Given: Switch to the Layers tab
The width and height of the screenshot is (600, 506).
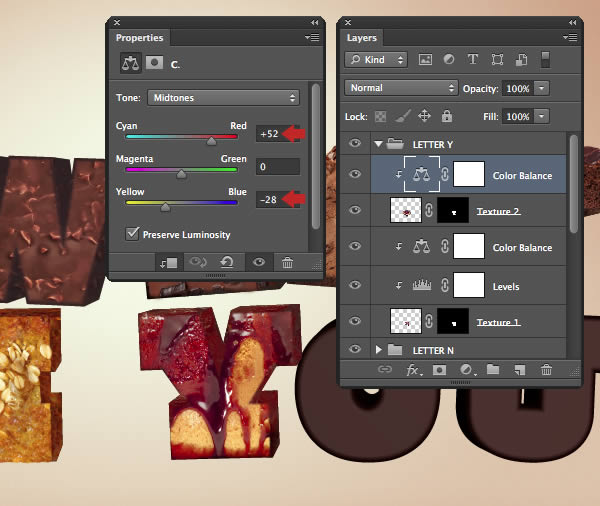Looking at the screenshot, I should [x=362, y=38].
